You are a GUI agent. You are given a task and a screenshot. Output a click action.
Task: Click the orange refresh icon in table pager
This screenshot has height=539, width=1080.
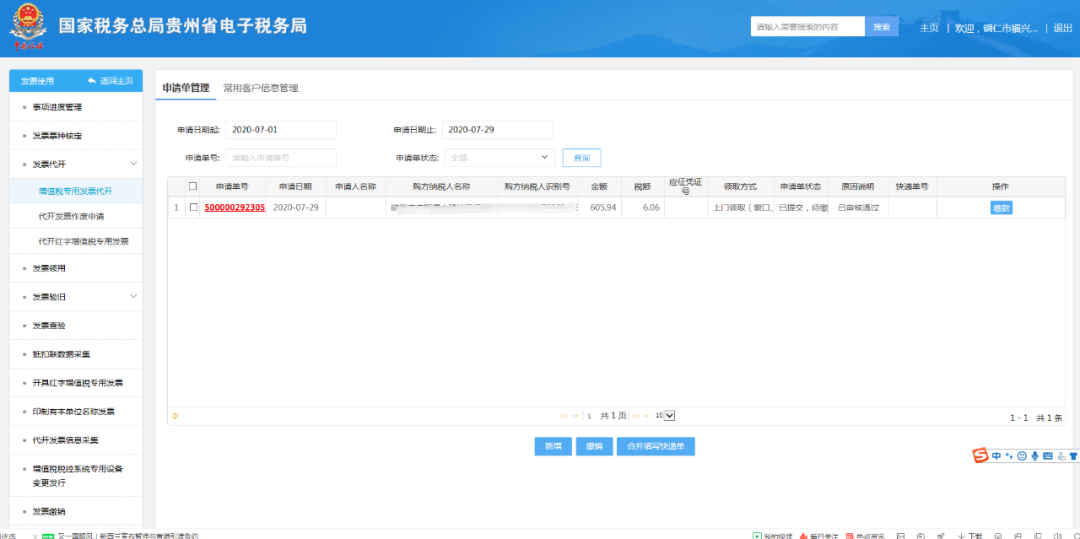175,416
